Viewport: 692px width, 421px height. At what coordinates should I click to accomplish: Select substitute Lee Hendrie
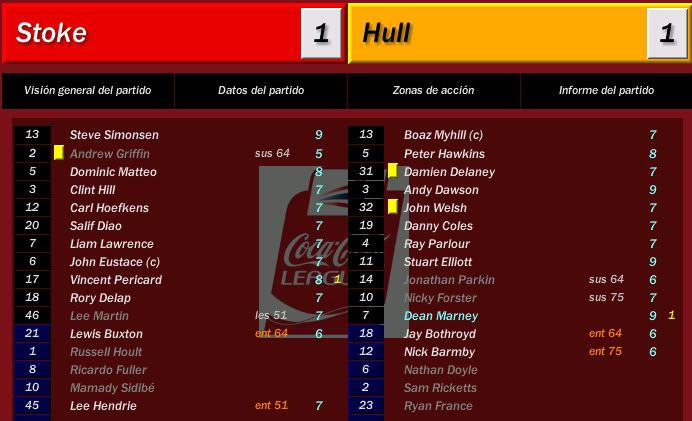[103, 406]
